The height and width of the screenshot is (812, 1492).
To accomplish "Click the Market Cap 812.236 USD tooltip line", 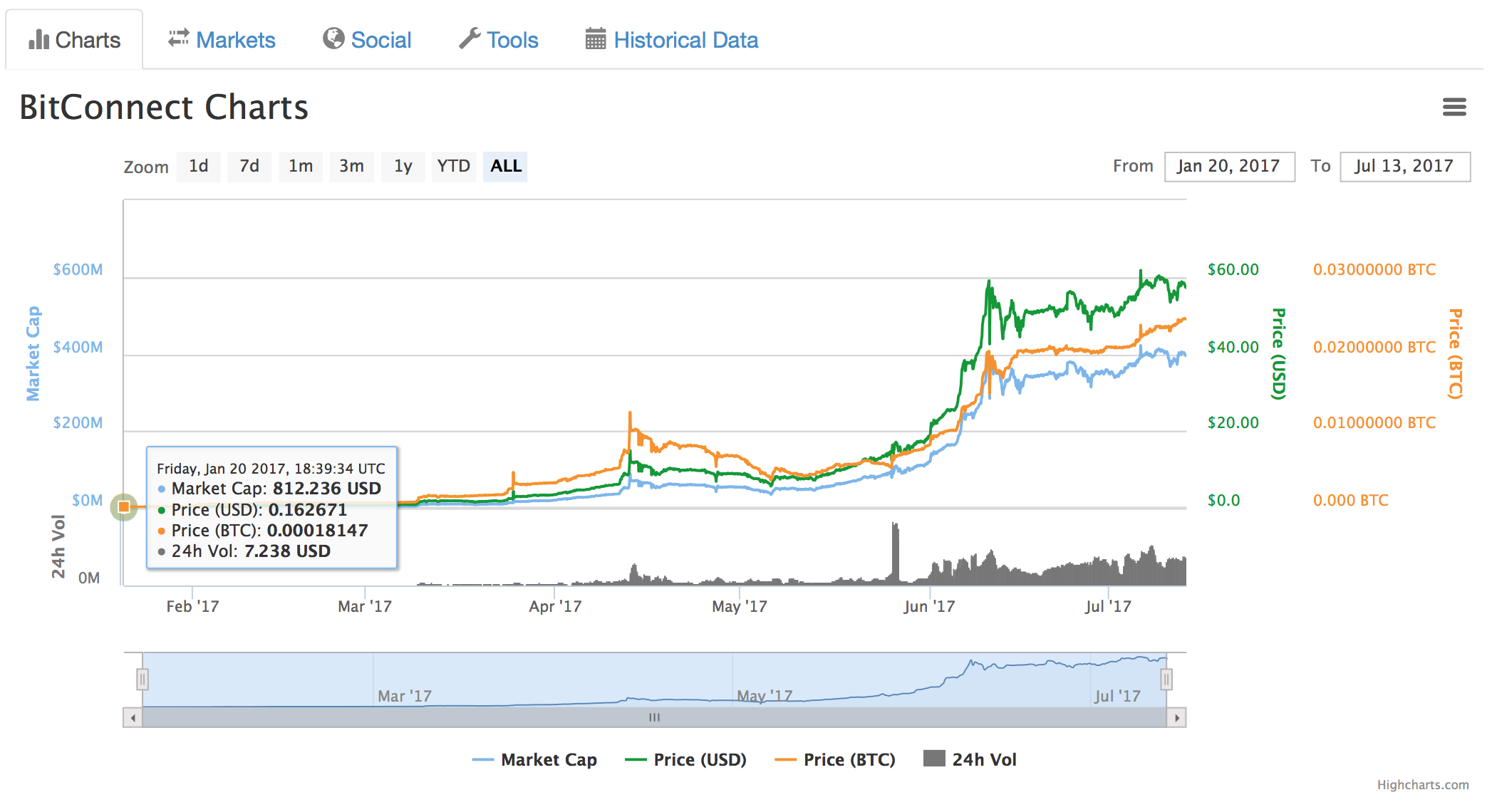I will click(269, 489).
